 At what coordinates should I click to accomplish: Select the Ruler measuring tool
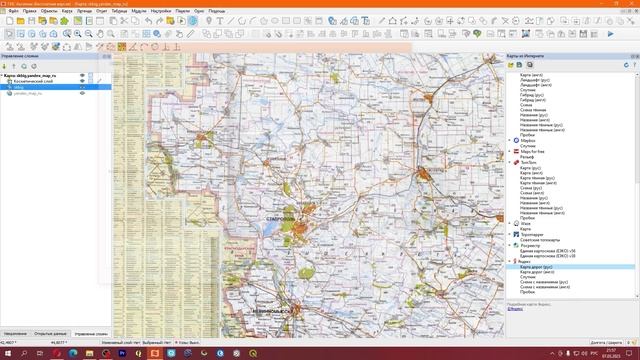click(x=191, y=34)
